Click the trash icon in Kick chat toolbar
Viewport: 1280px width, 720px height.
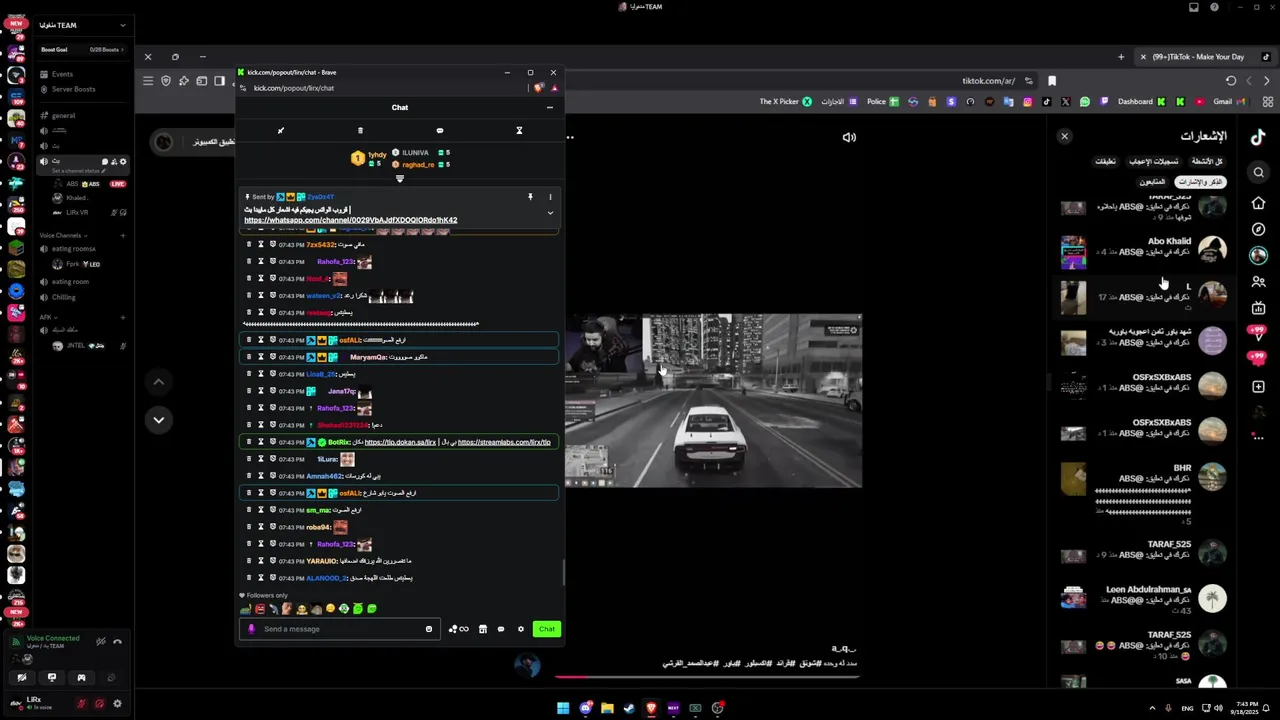coord(360,130)
